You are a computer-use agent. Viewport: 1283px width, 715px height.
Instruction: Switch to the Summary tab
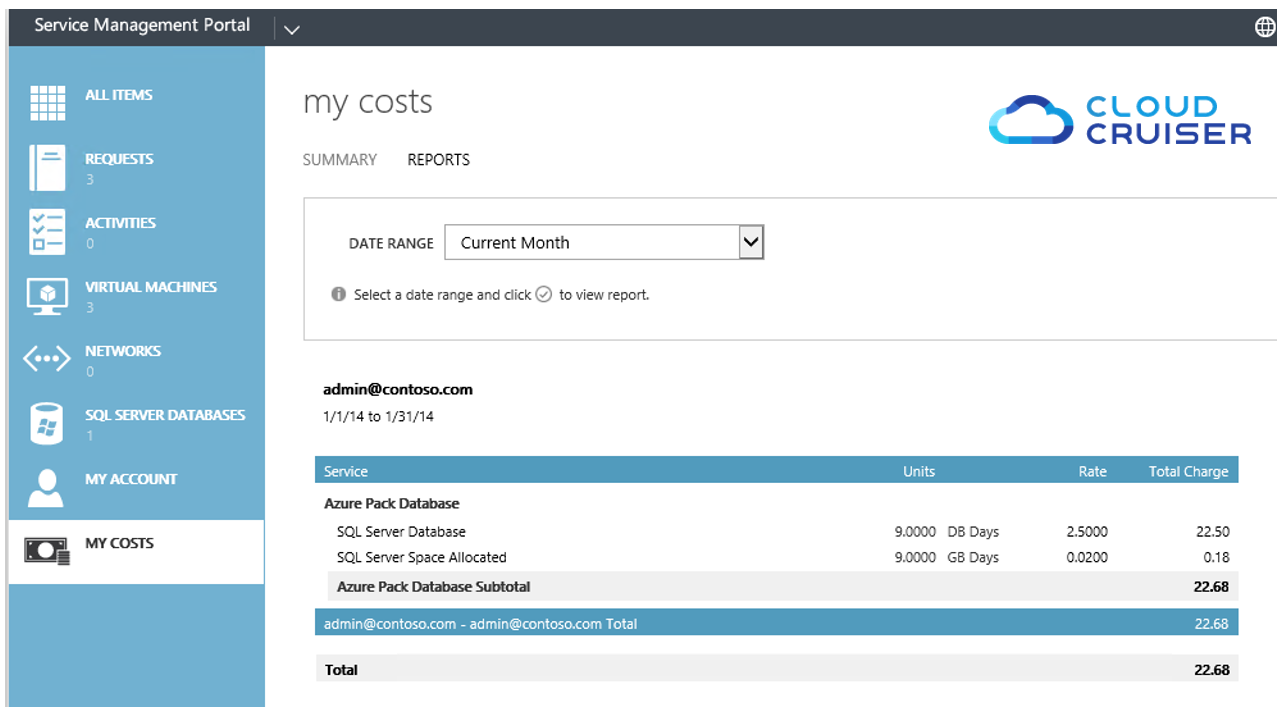[x=340, y=160]
